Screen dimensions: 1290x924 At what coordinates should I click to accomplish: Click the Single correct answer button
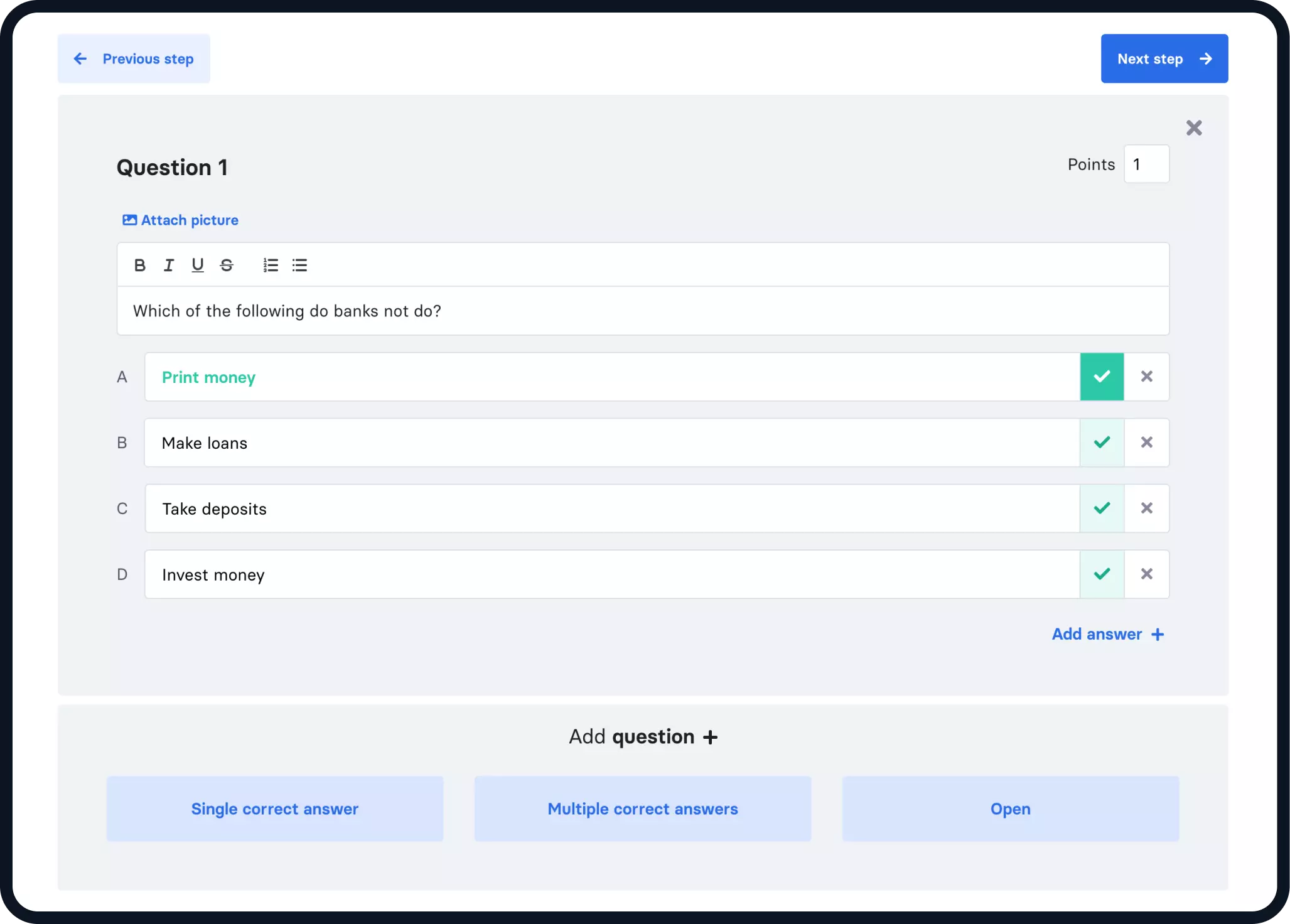point(275,809)
